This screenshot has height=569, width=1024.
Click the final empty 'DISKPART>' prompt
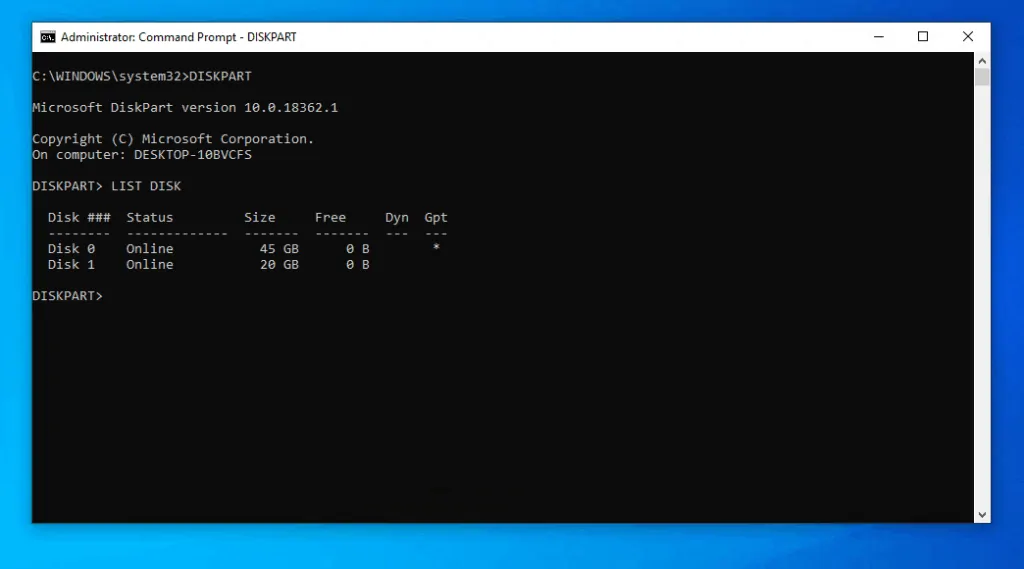coord(67,296)
